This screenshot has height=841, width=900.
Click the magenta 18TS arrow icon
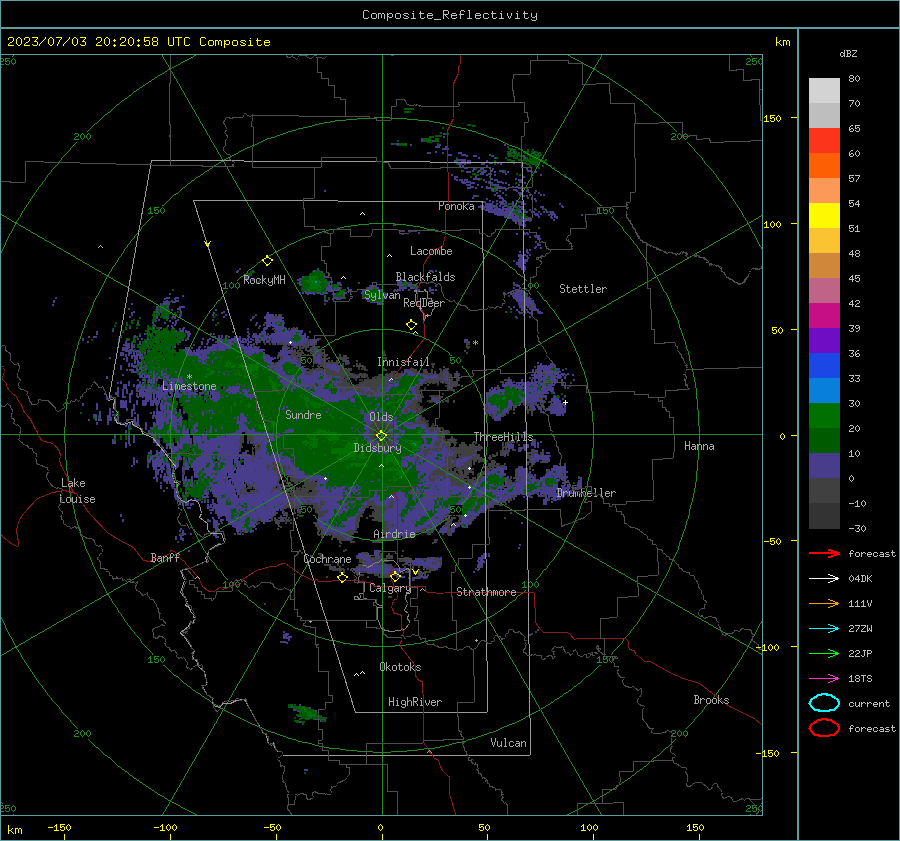(824, 679)
